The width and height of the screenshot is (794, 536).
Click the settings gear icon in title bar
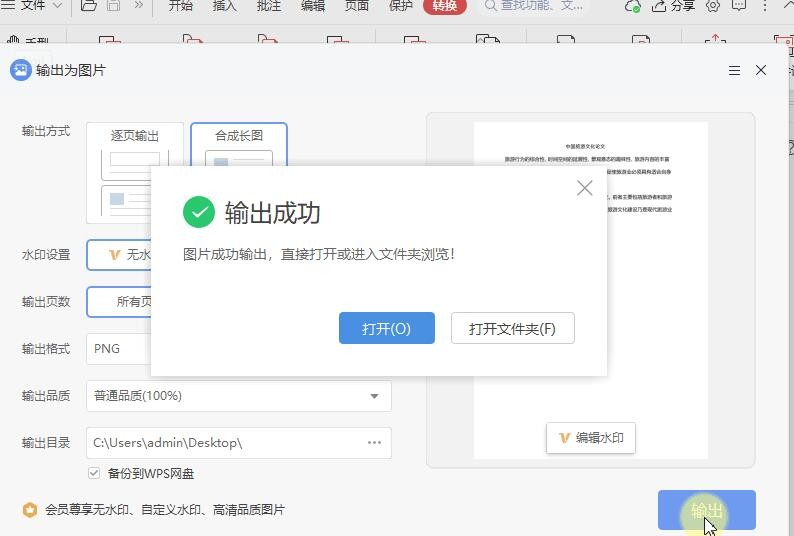[x=713, y=6]
